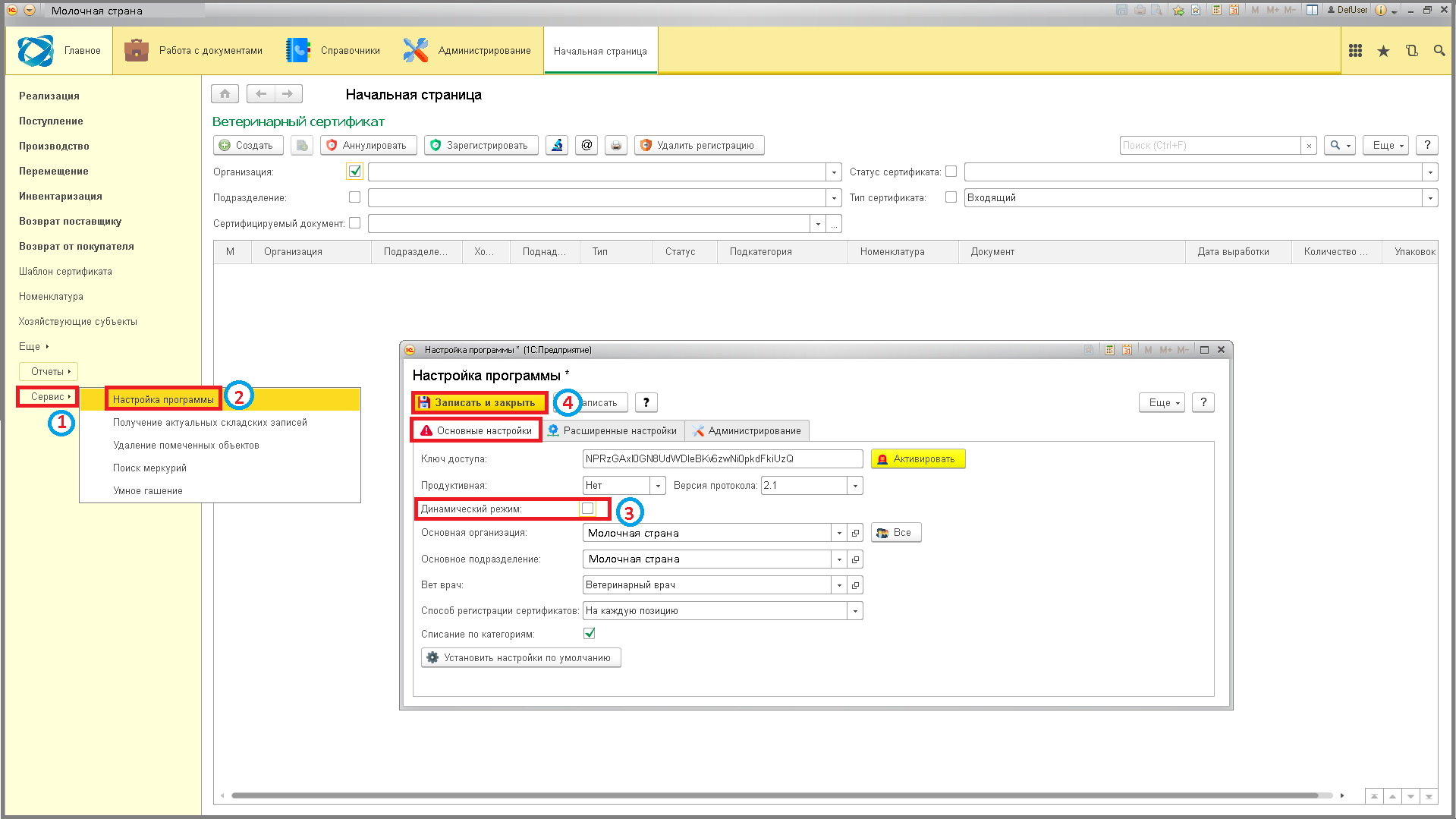1456x819 pixels.
Task: Open favorites with the star icon
Action: [x=1383, y=51]
